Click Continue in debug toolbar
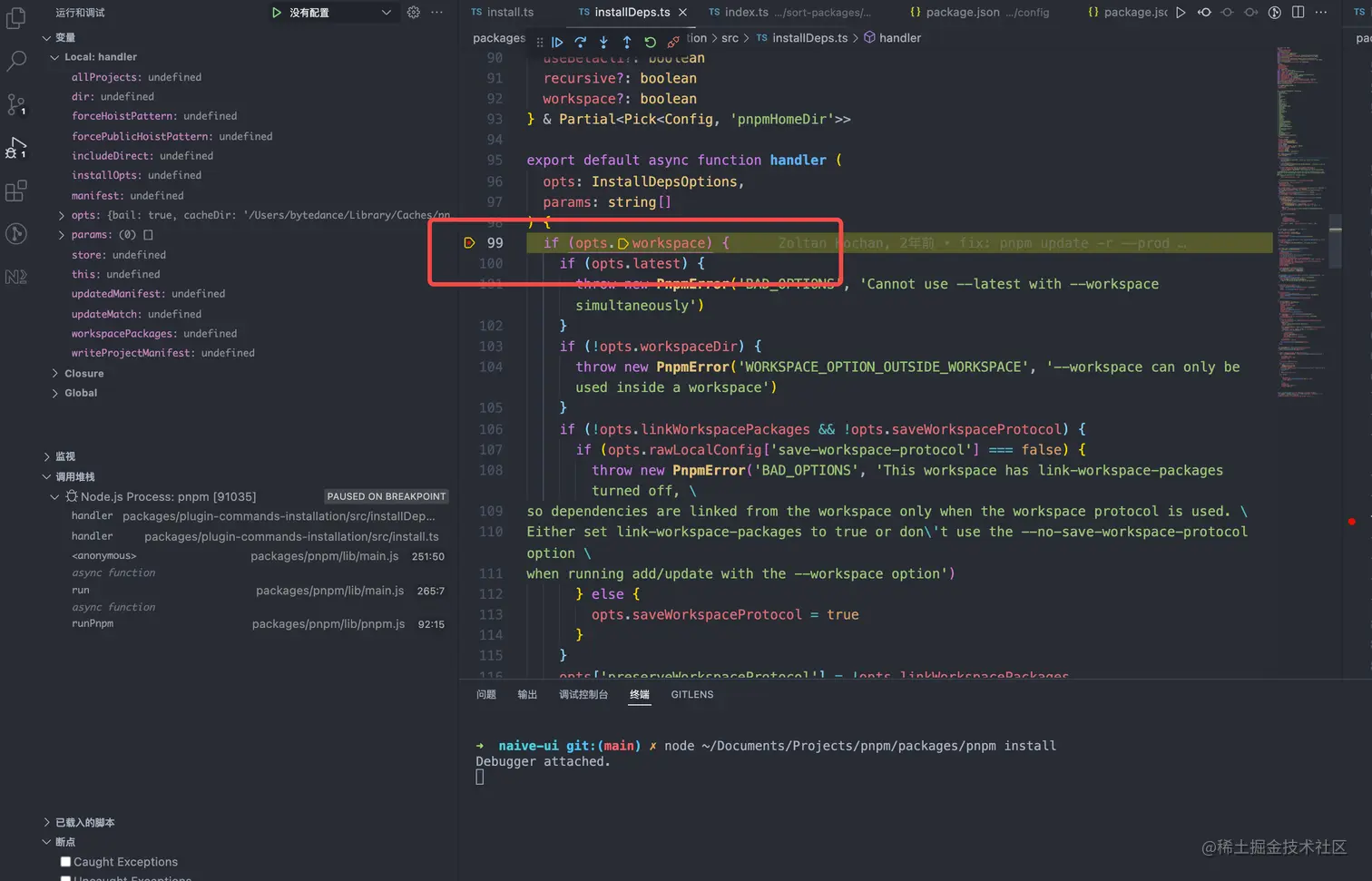The height and width of the screenshot is (881, 1372). (x=557, y=42)
